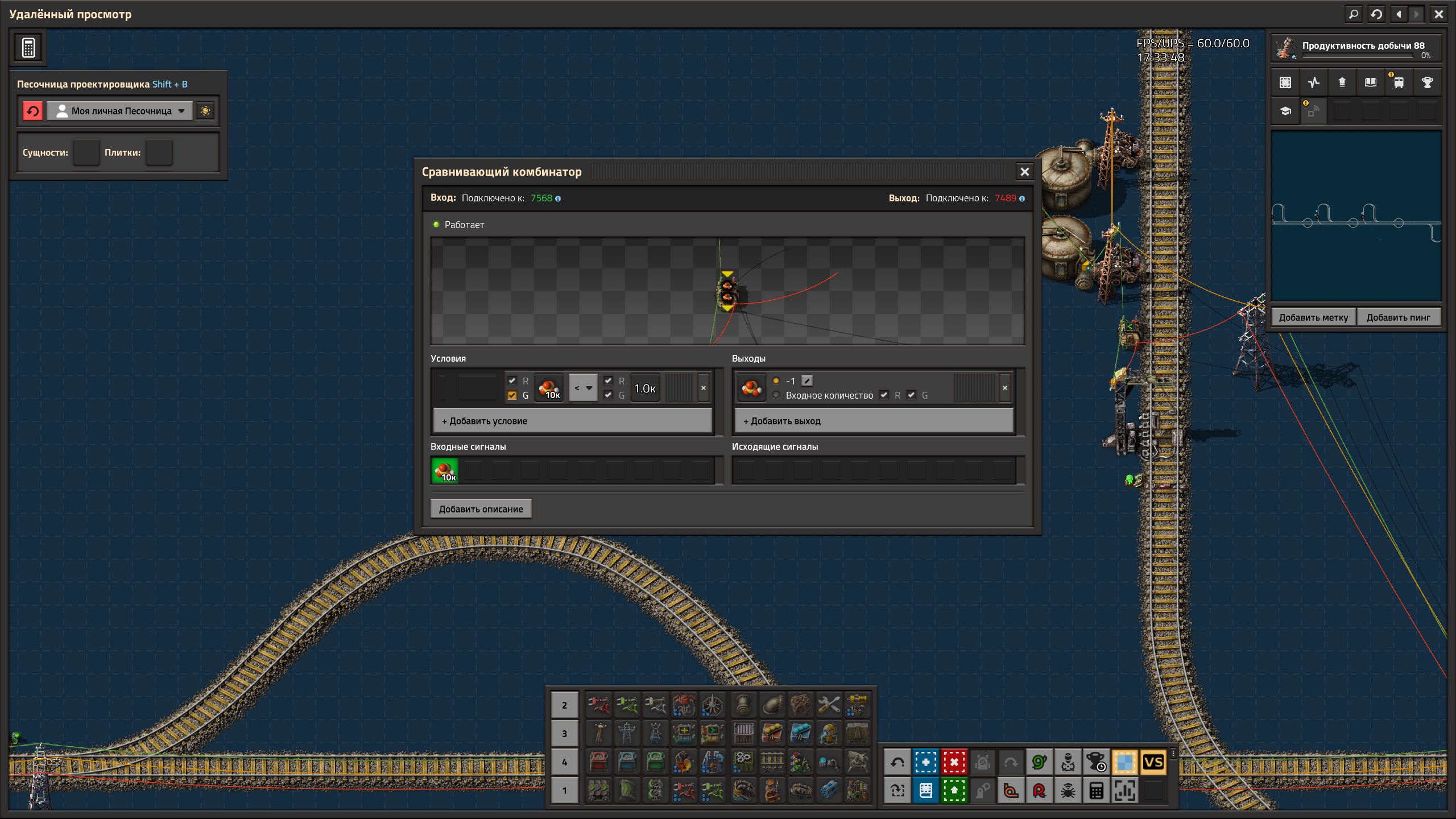Click the undo arrow in shortcut bar
This screenshot has height=819, width=1456.
897,762
